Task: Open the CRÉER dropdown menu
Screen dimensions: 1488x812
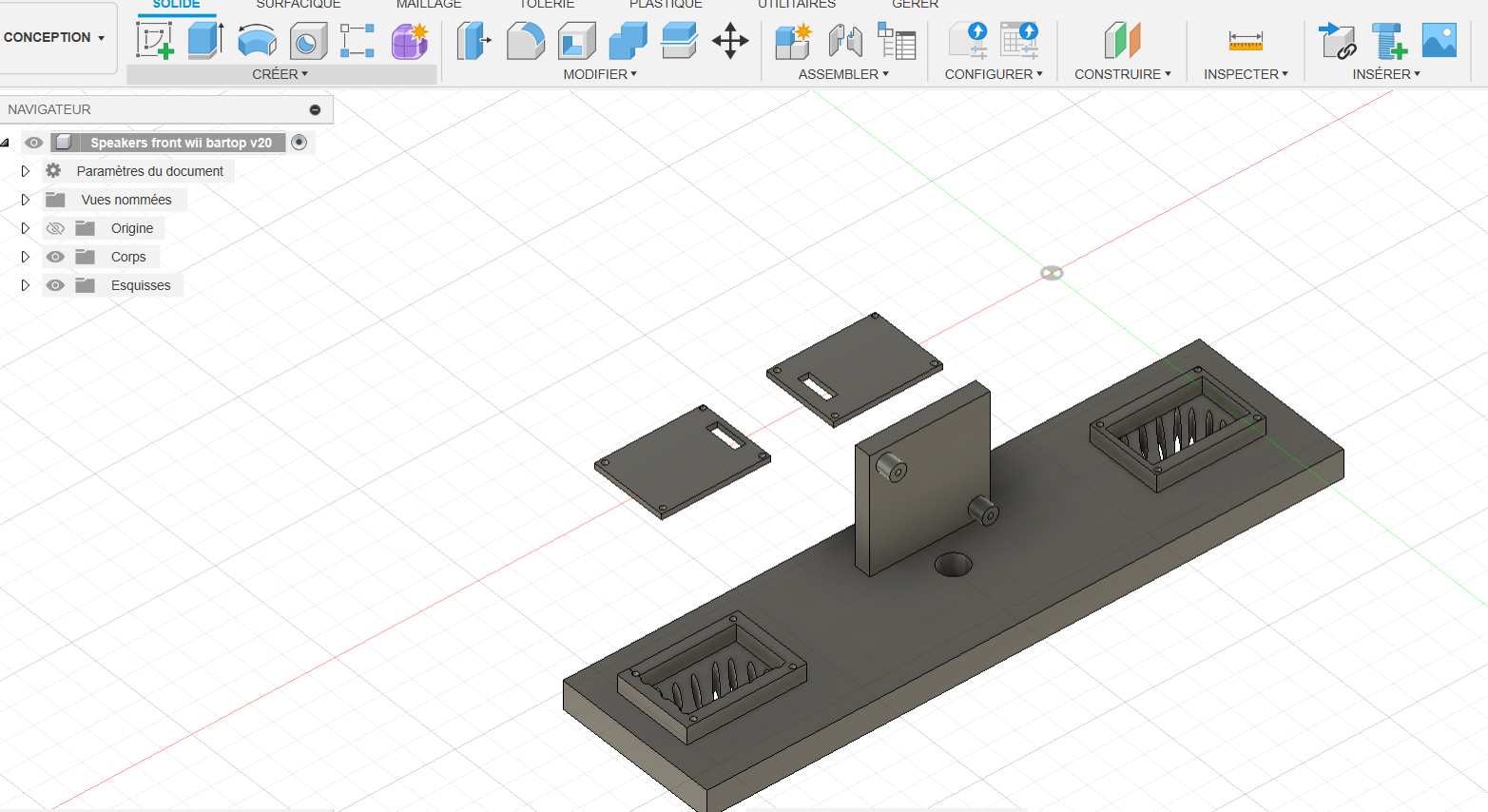Action: click(280, 74)
